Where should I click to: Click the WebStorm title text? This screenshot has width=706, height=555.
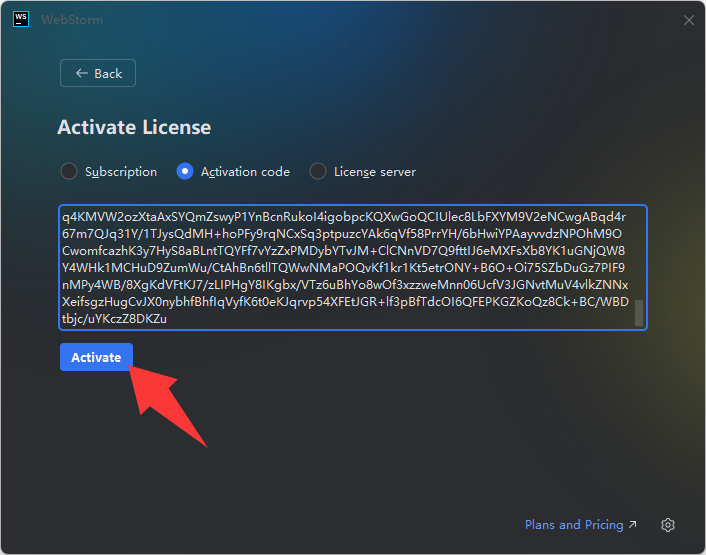72,20
